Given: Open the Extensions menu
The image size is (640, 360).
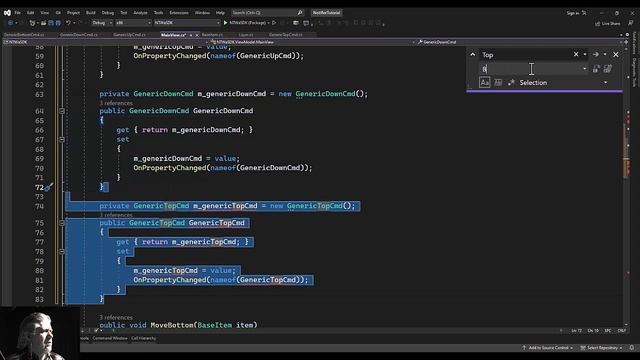Looking at the screenshot, I should pos(179,13).
